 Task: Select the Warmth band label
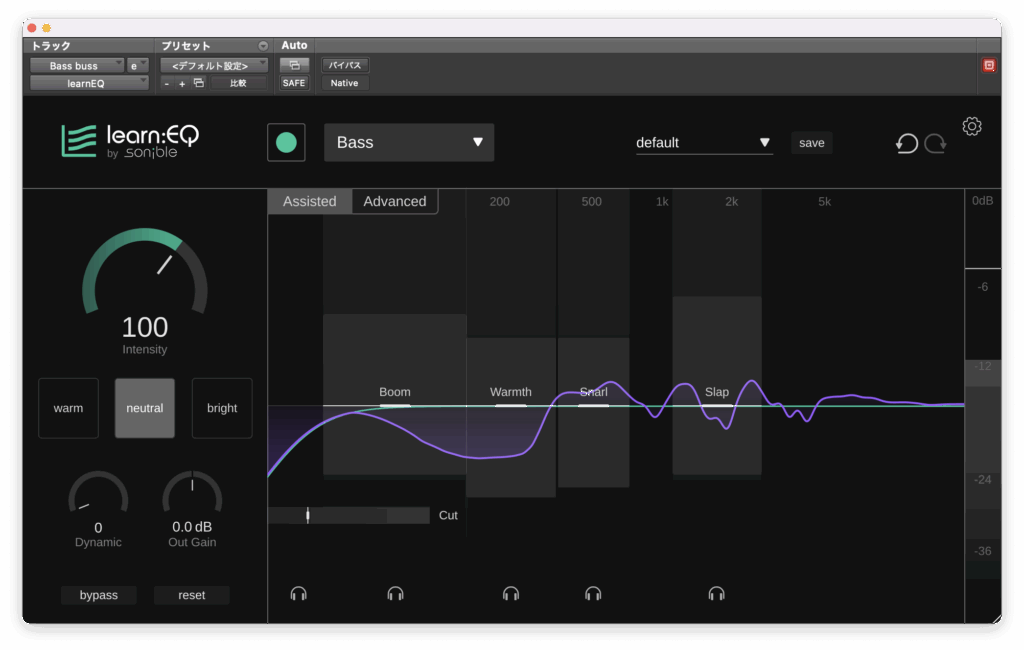click(511, 392)
